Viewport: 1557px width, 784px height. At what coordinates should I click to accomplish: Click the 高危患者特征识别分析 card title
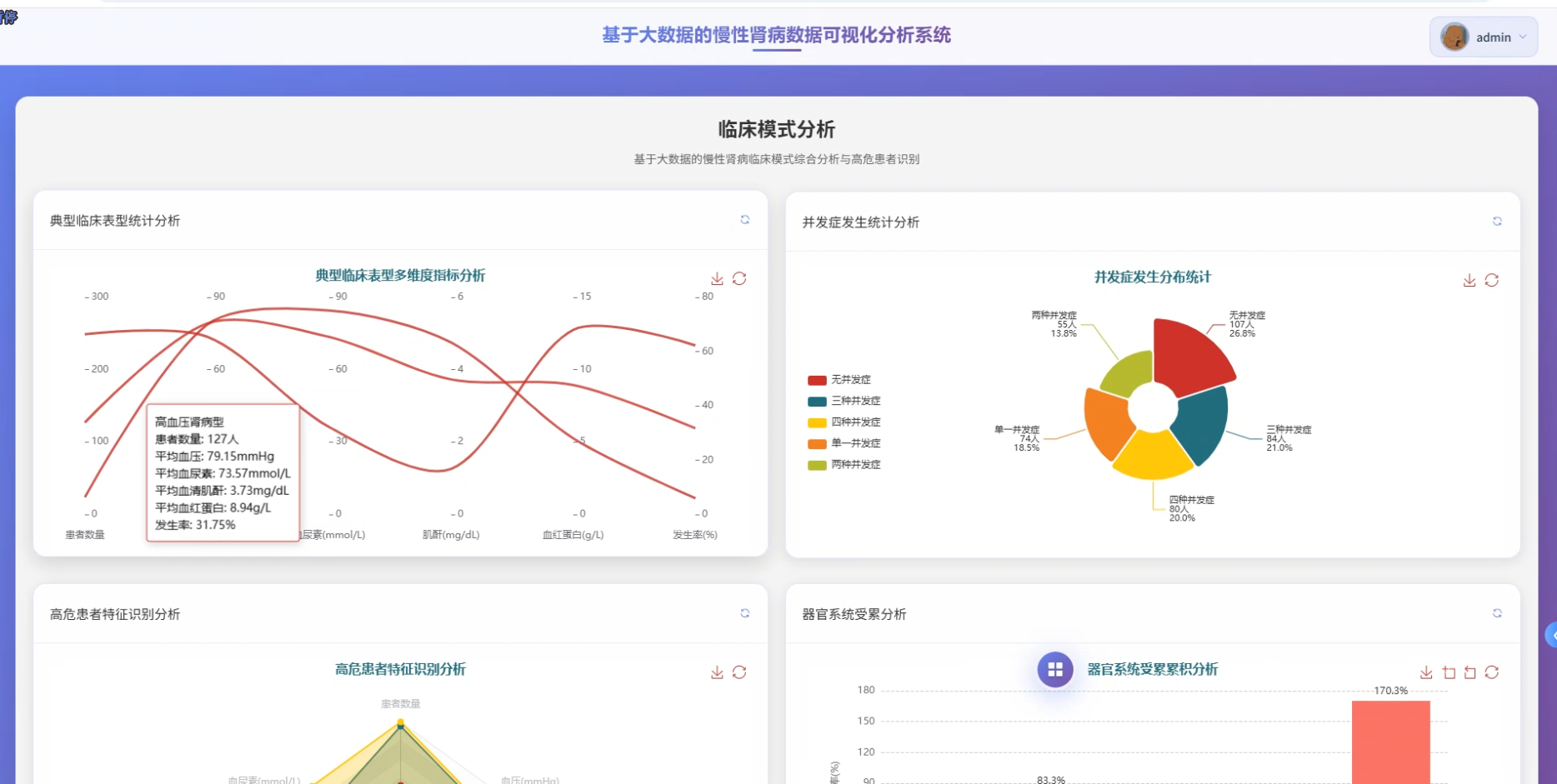click(115, 614)
